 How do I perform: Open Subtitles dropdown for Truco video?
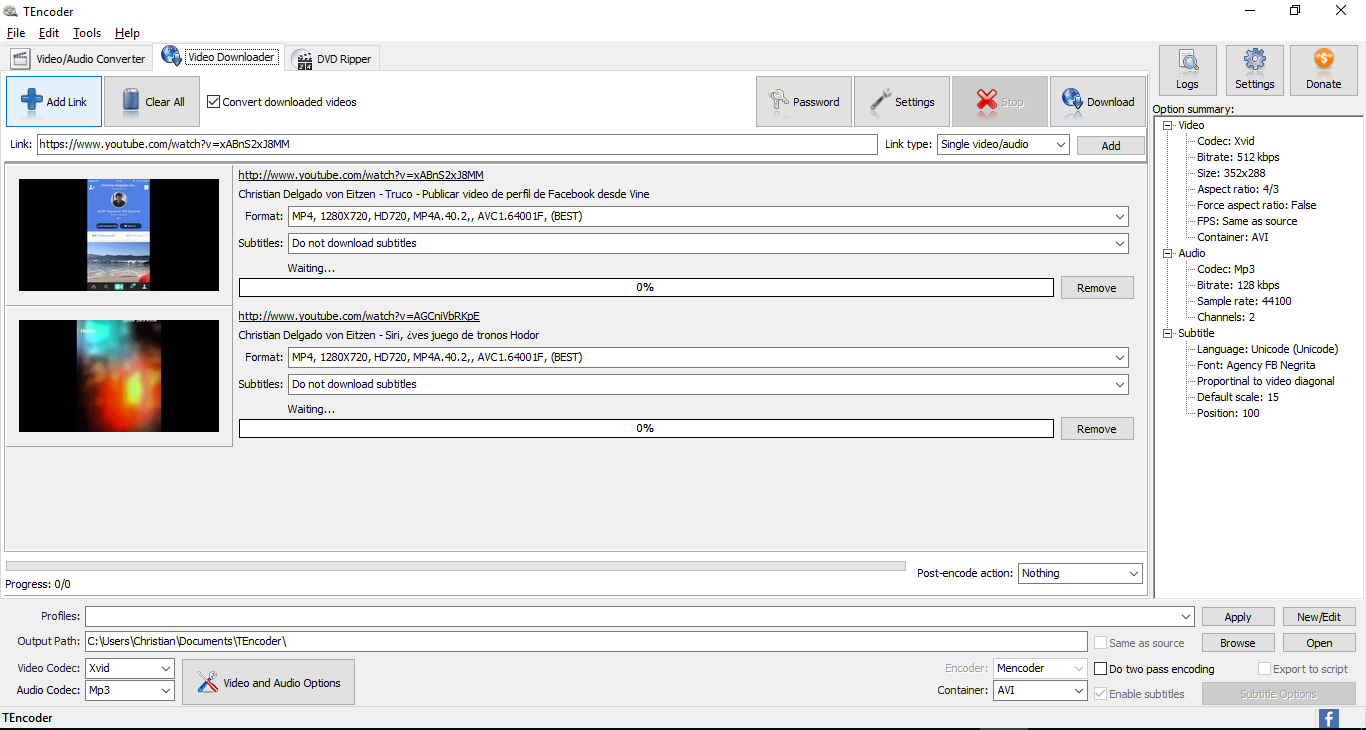[x=708, y=243]
